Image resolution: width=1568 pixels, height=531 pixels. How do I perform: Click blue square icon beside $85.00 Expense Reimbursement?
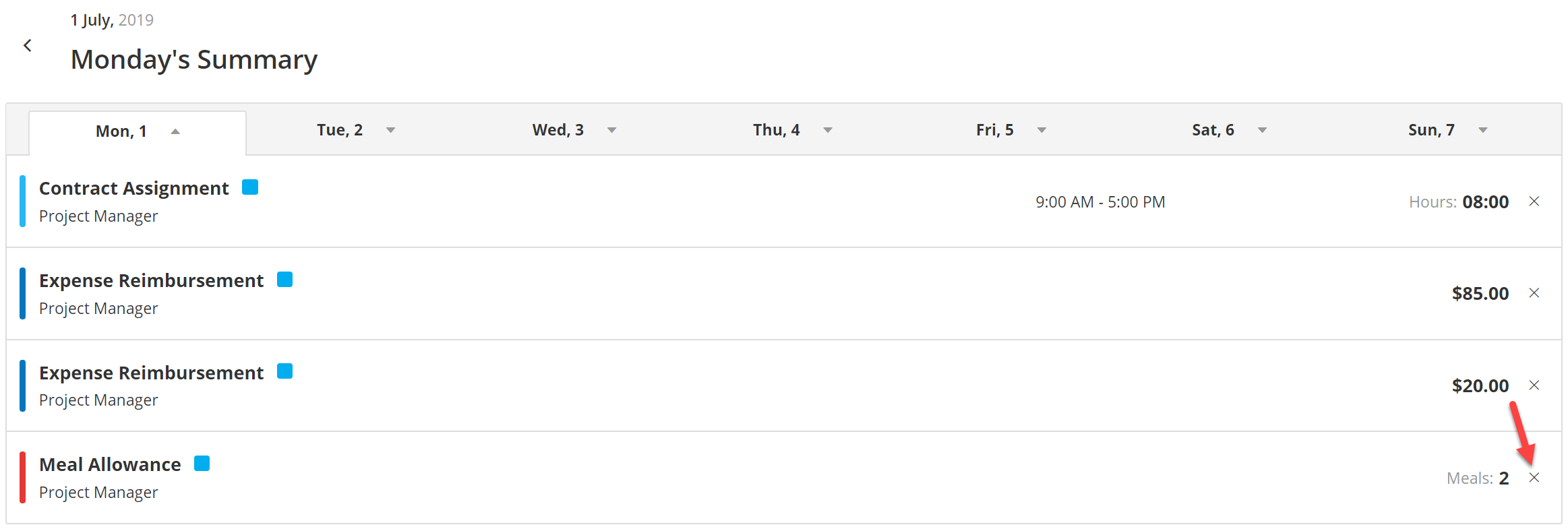pyautogui.click(x=285, y=280)
